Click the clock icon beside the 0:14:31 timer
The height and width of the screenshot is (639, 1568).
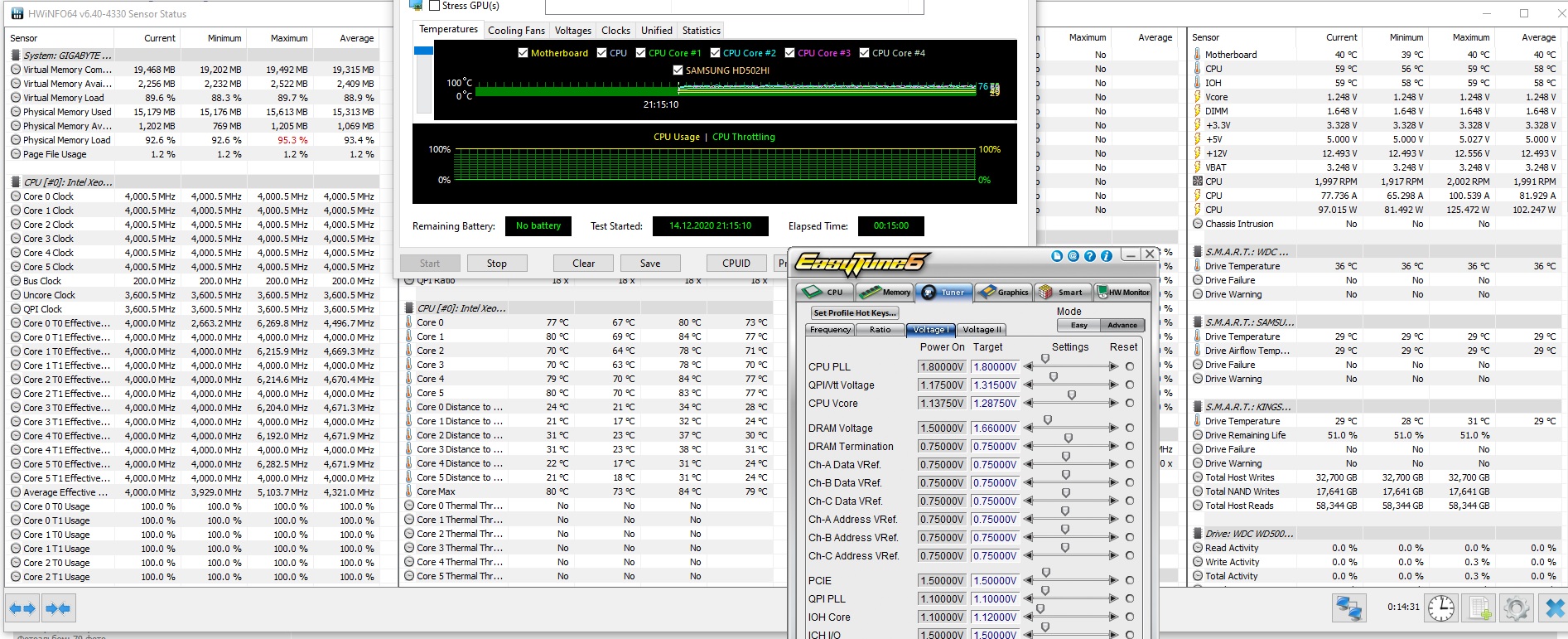click(x=1441, y=608)
